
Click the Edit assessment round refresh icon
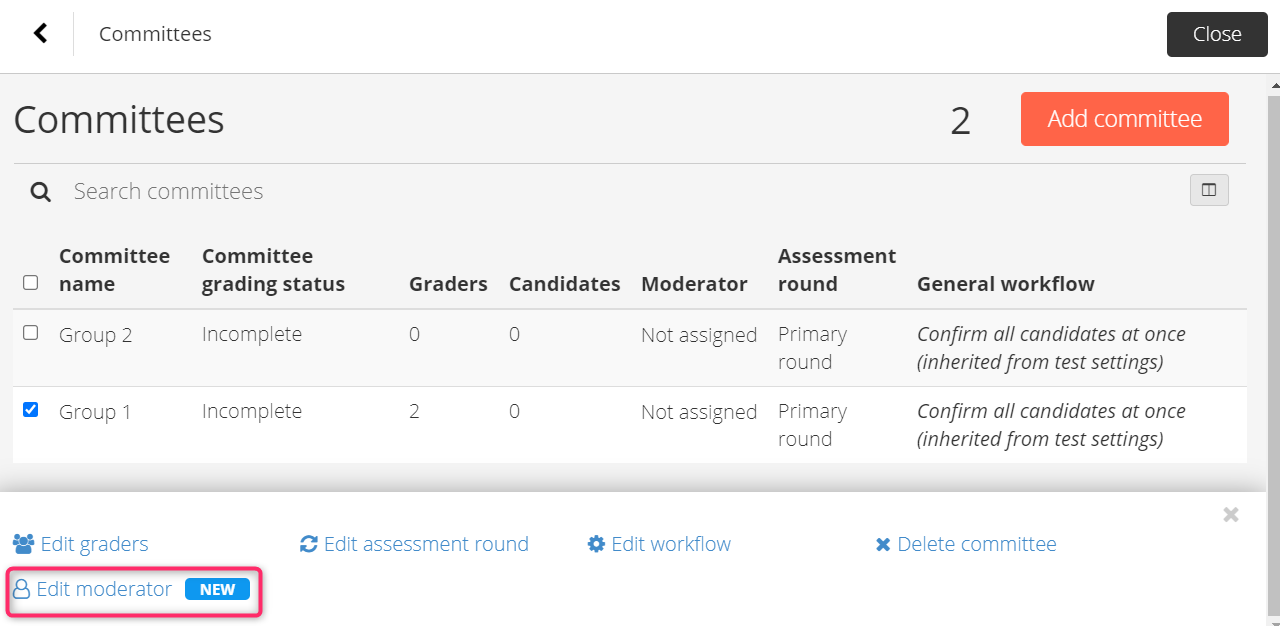tap(309, 544)
